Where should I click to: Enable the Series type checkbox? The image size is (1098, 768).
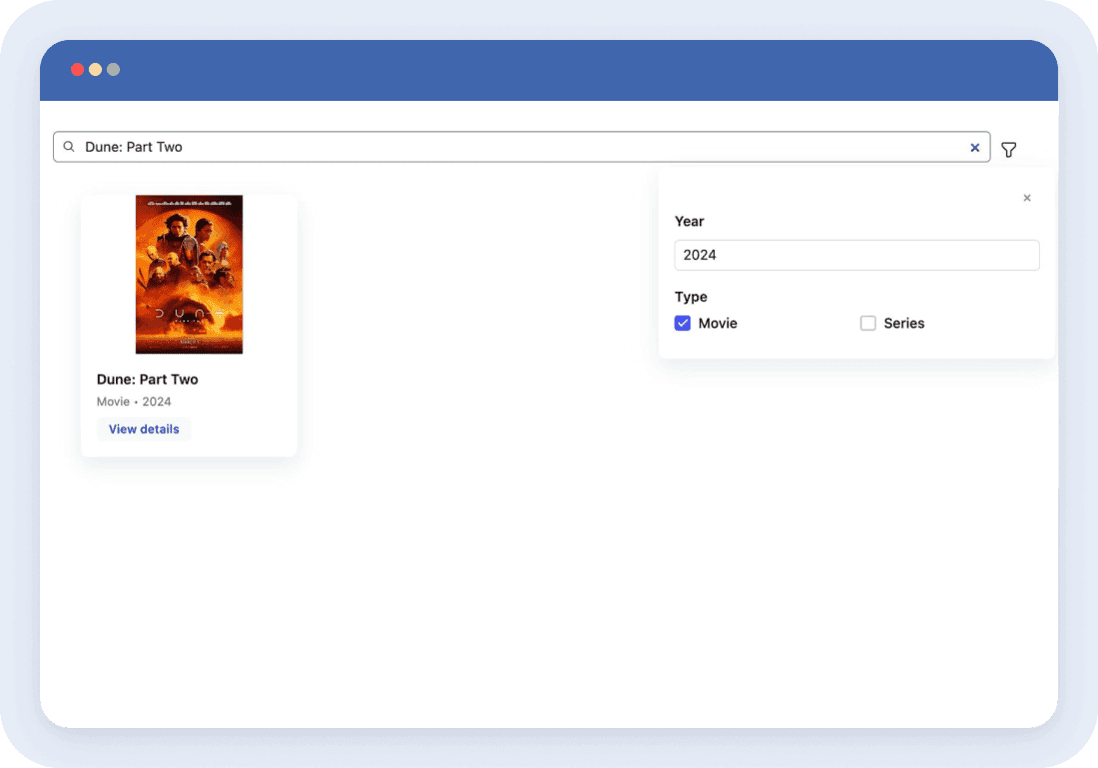(x=868, y=323)
